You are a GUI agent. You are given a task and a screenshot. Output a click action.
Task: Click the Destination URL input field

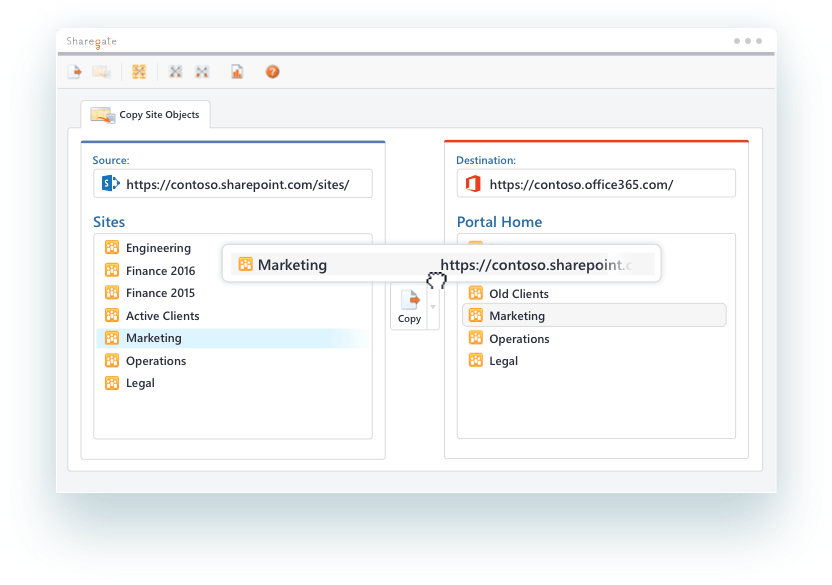click(596, 184)
